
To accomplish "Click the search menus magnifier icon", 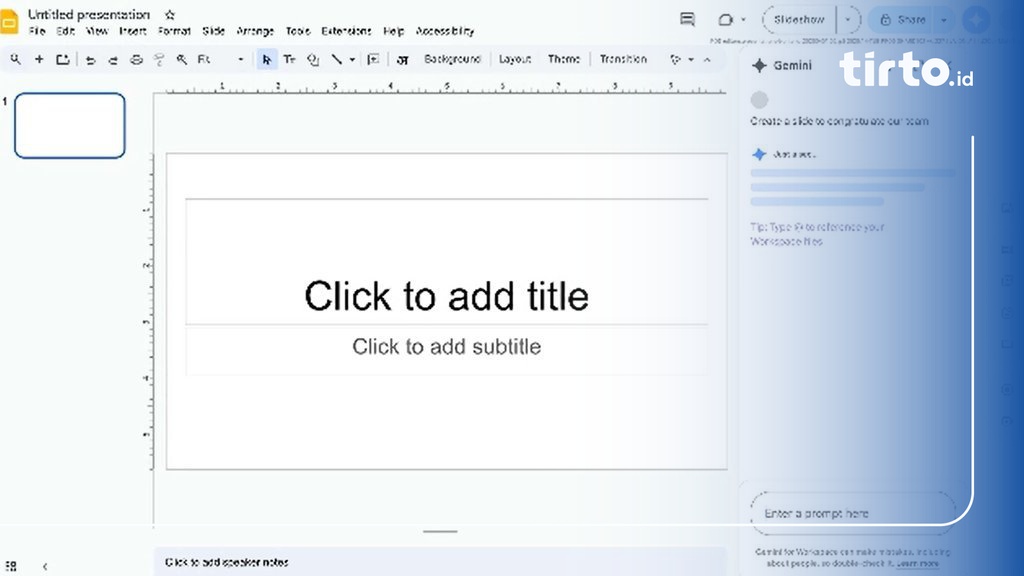I will click(16, 60).
